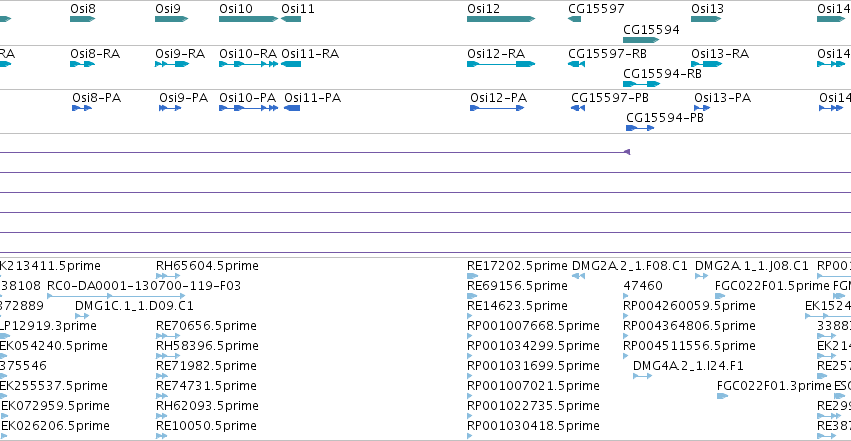Image resolution: width=851 pixels, height=441 pixels.
Task: Select the CG15597-PB protein feature
Action: 578,108
